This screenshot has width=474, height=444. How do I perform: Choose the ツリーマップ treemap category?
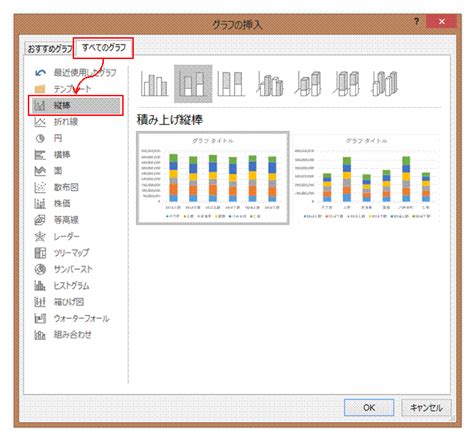[x=62, y=253]
